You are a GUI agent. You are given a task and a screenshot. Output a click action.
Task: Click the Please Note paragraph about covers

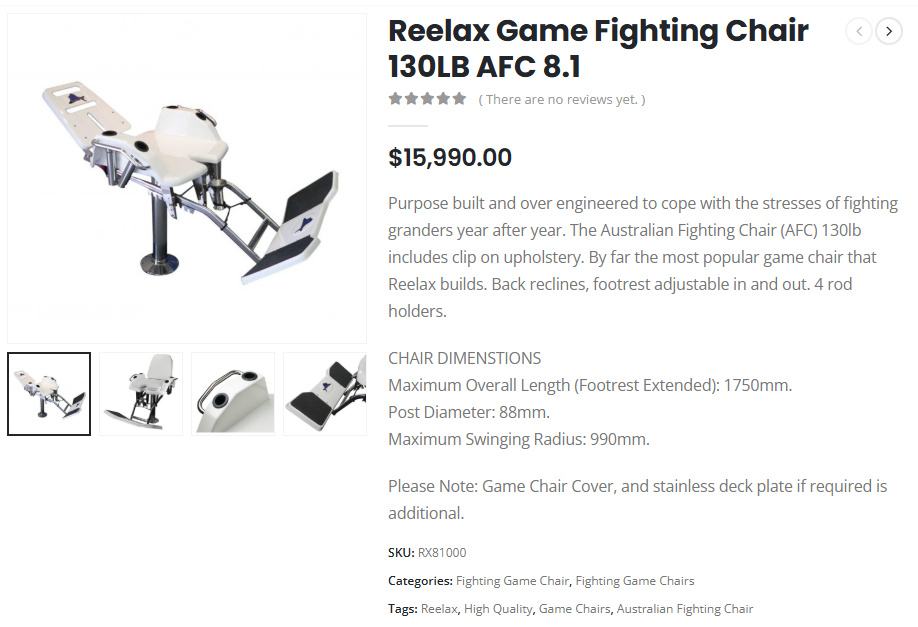coord(637,499)
